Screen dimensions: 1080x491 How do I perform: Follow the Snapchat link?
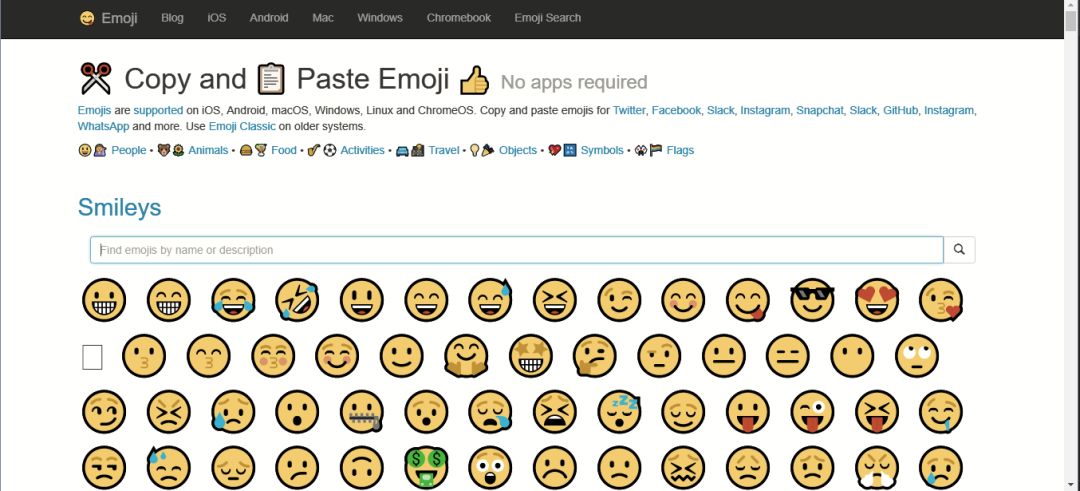pyautogui.click(x=820, y=110)
